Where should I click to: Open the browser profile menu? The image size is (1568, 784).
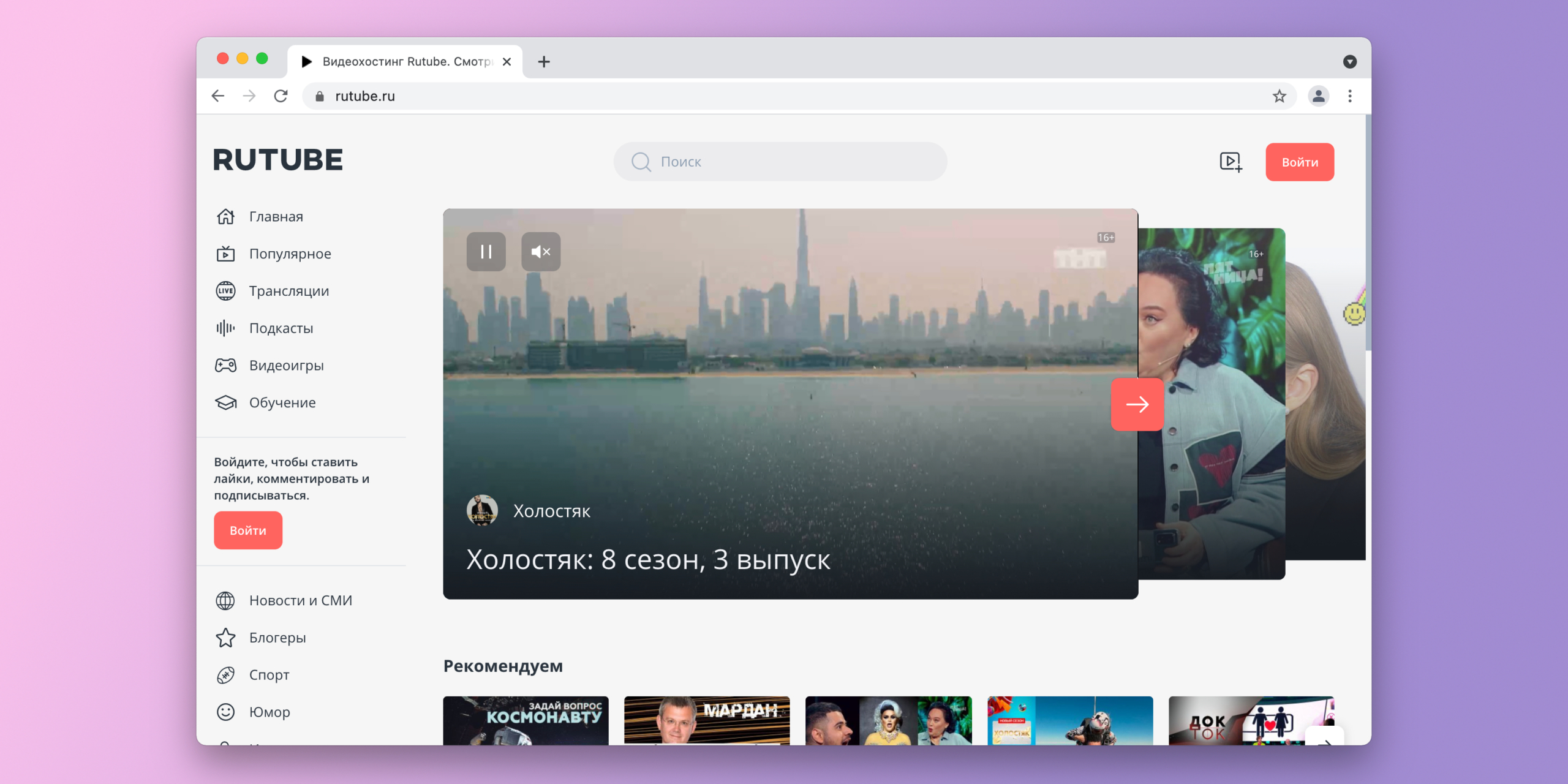tap(1318, 96)
